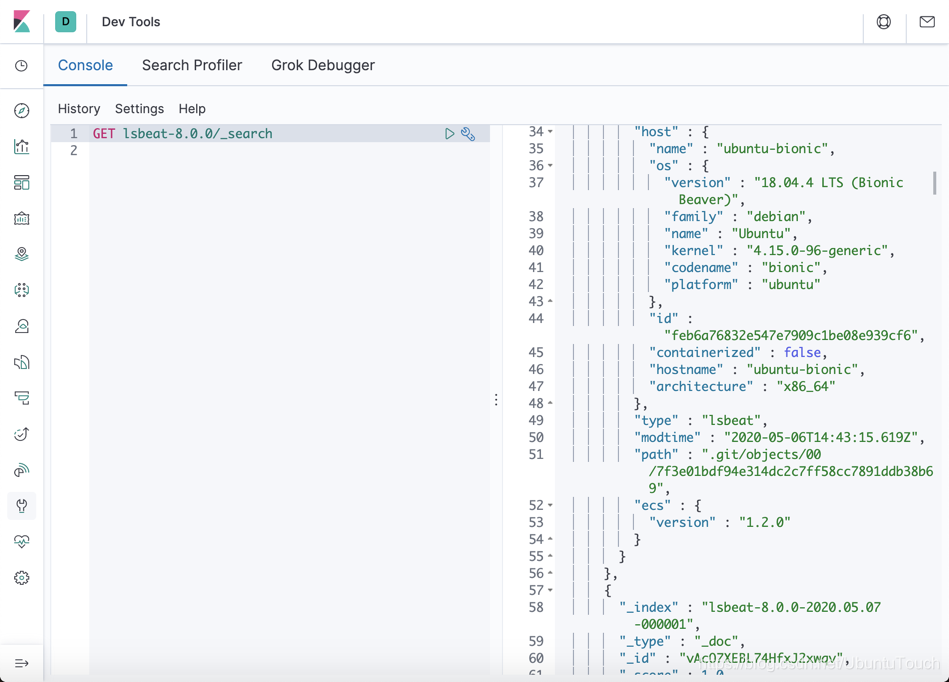Open request options wrench icon
The width and height of the screenshot is (949, 682).
pyautogui.click(x=468, y=134)
